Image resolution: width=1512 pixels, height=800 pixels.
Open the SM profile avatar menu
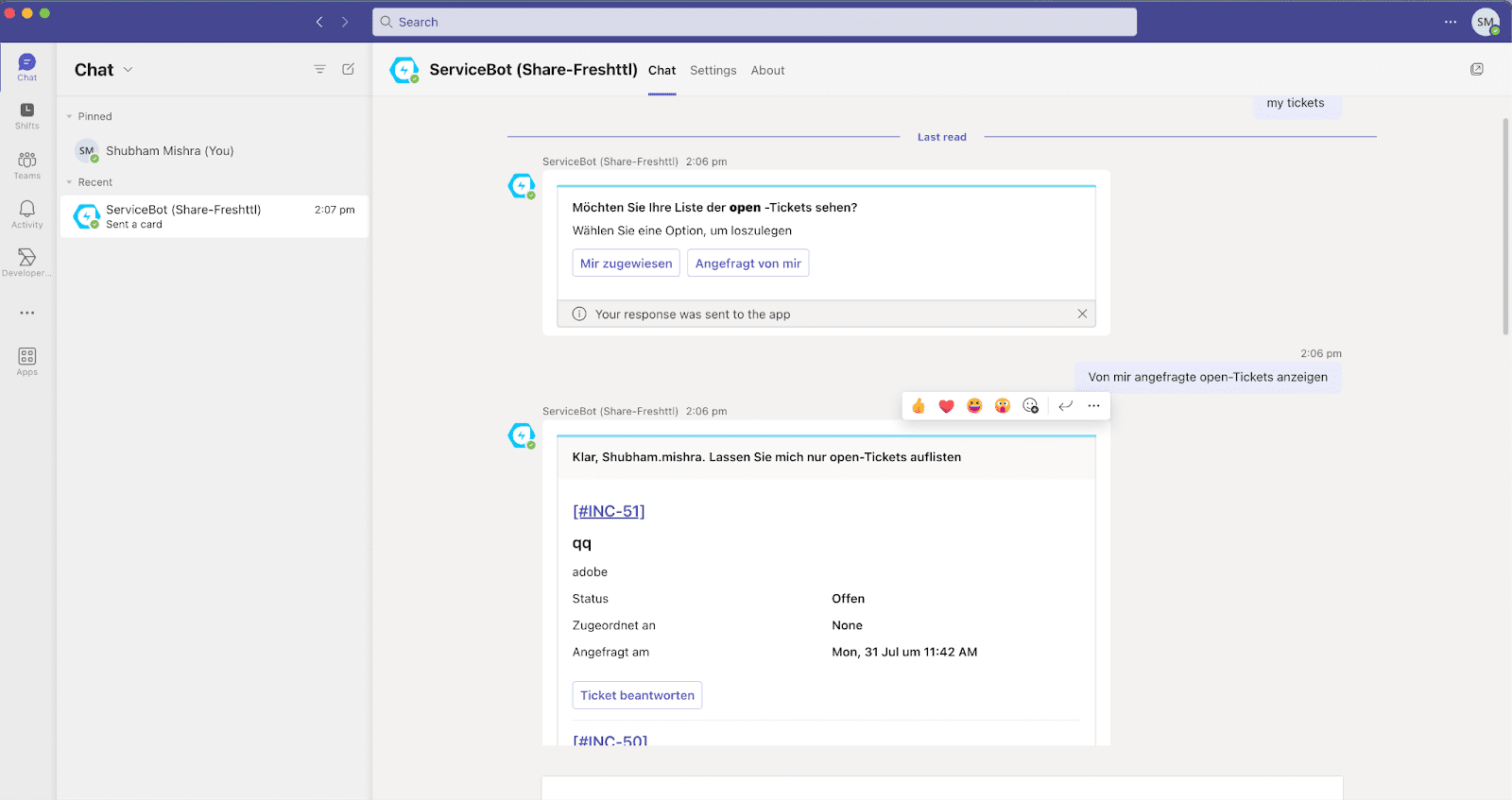(x=1486, y=22)
